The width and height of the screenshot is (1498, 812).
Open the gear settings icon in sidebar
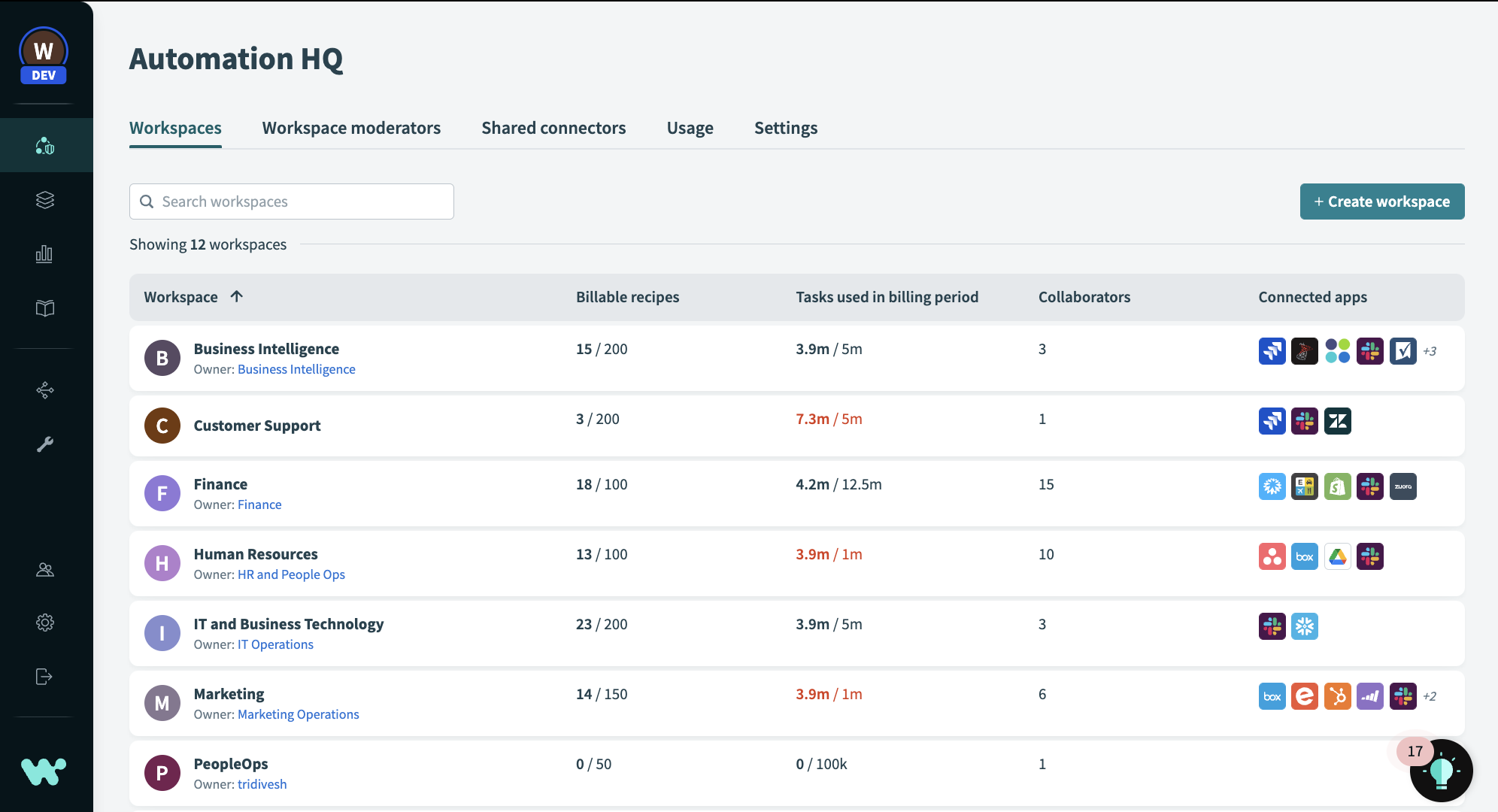pos(45,623)
